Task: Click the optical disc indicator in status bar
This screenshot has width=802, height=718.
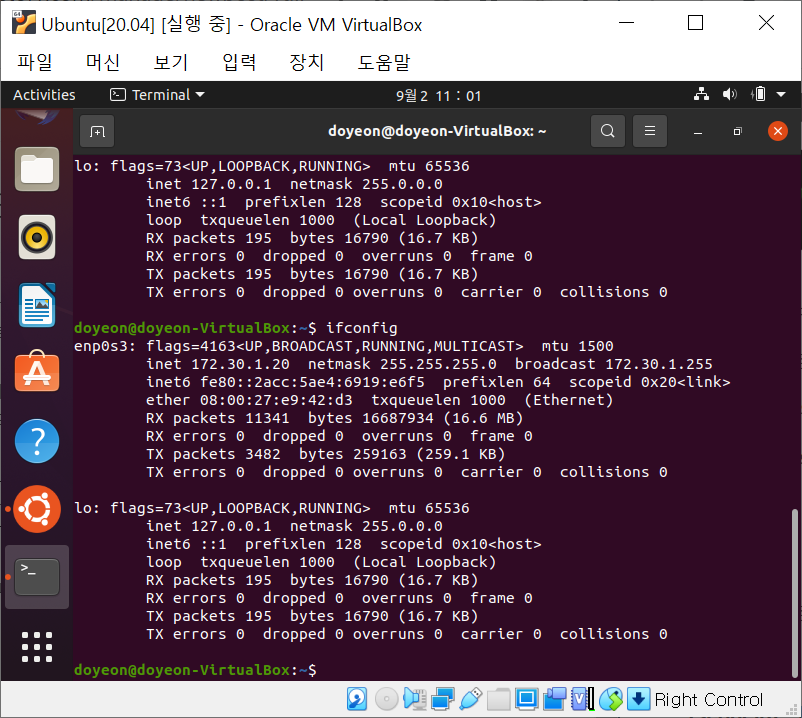Action: coord(386,699)
